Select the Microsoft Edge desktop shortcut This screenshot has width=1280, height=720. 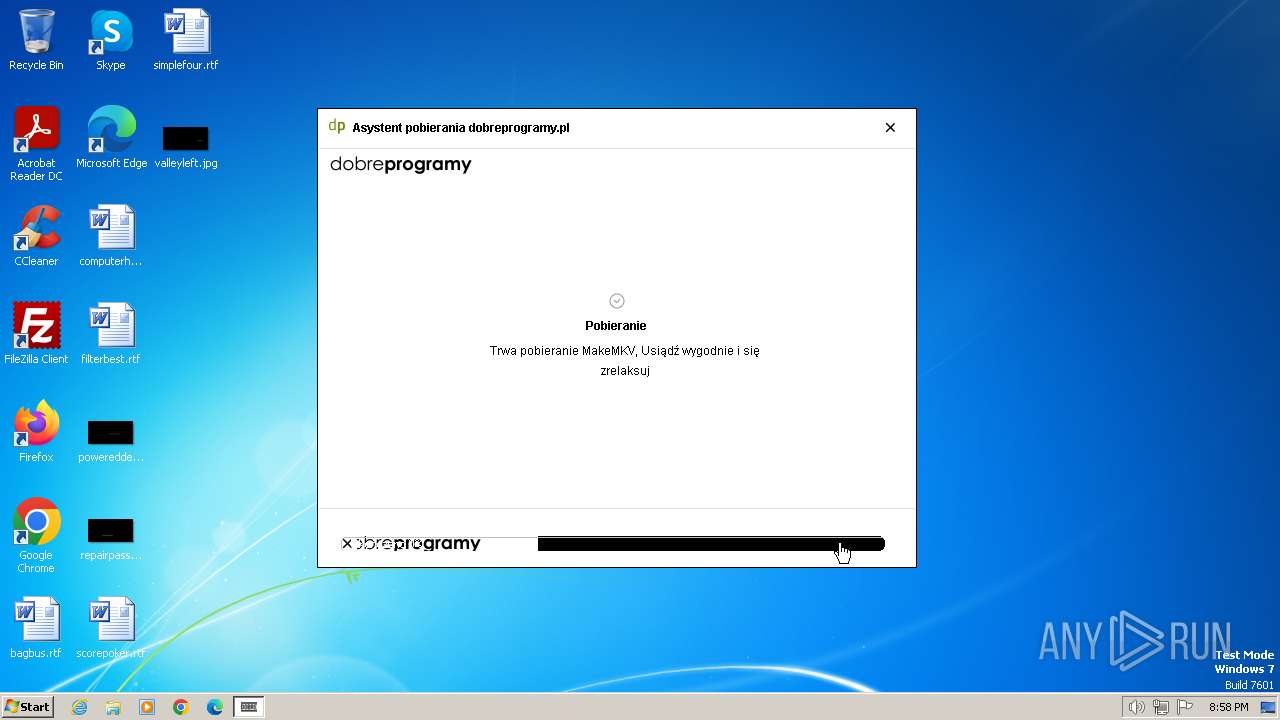pyautogui.click(x=111, y=139)
